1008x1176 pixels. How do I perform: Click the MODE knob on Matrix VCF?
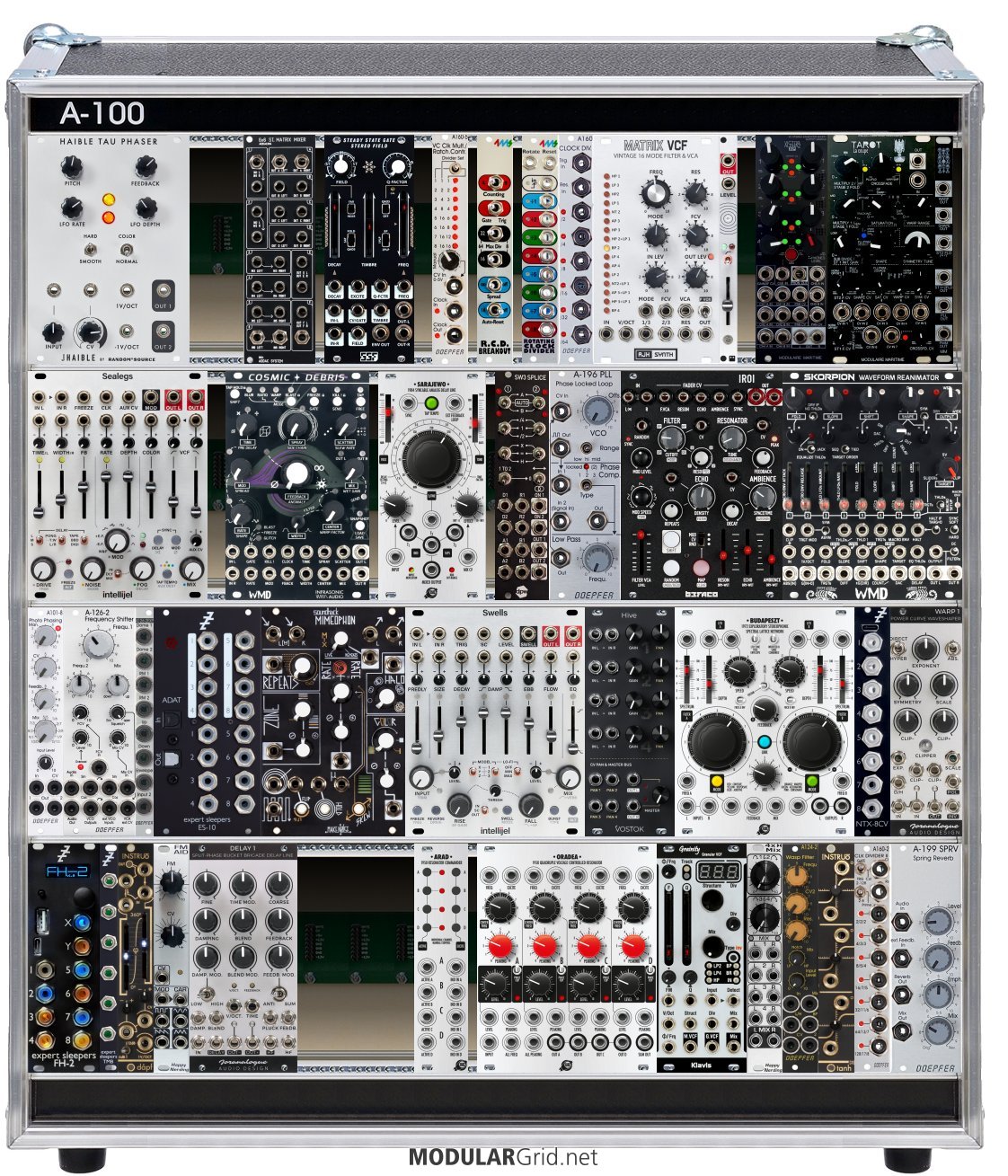pyautogui.click(x=656, y=235)
